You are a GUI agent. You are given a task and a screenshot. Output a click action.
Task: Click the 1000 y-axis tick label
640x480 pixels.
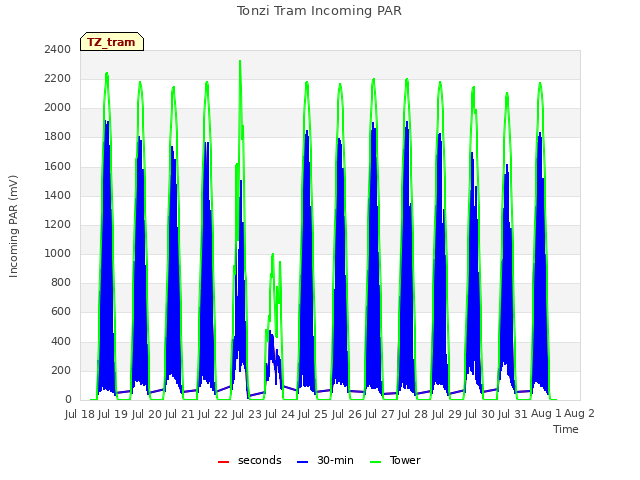point(58,253)
